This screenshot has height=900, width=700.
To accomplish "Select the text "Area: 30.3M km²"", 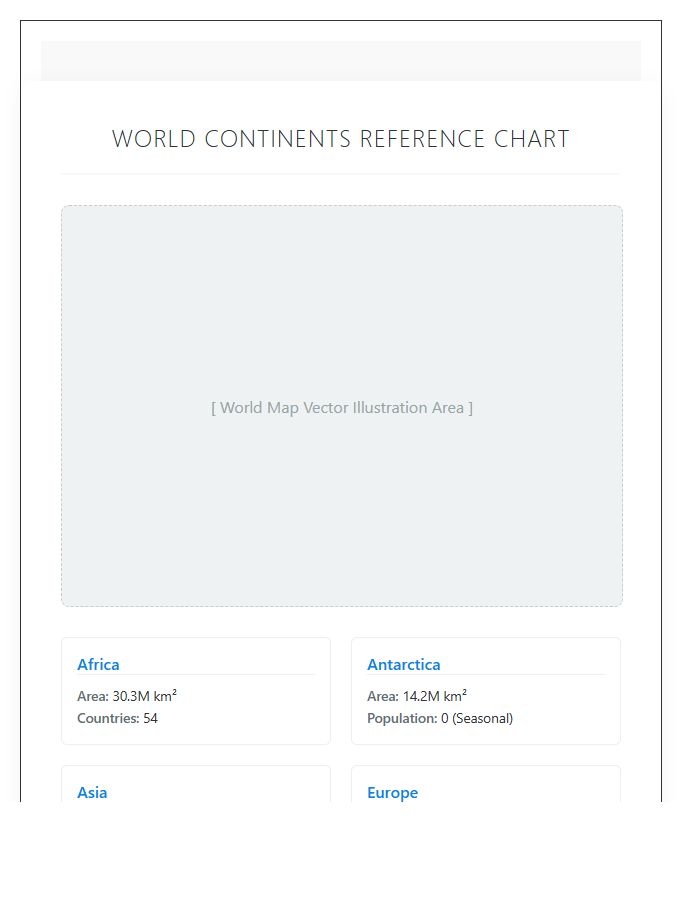I will [127, 696].
